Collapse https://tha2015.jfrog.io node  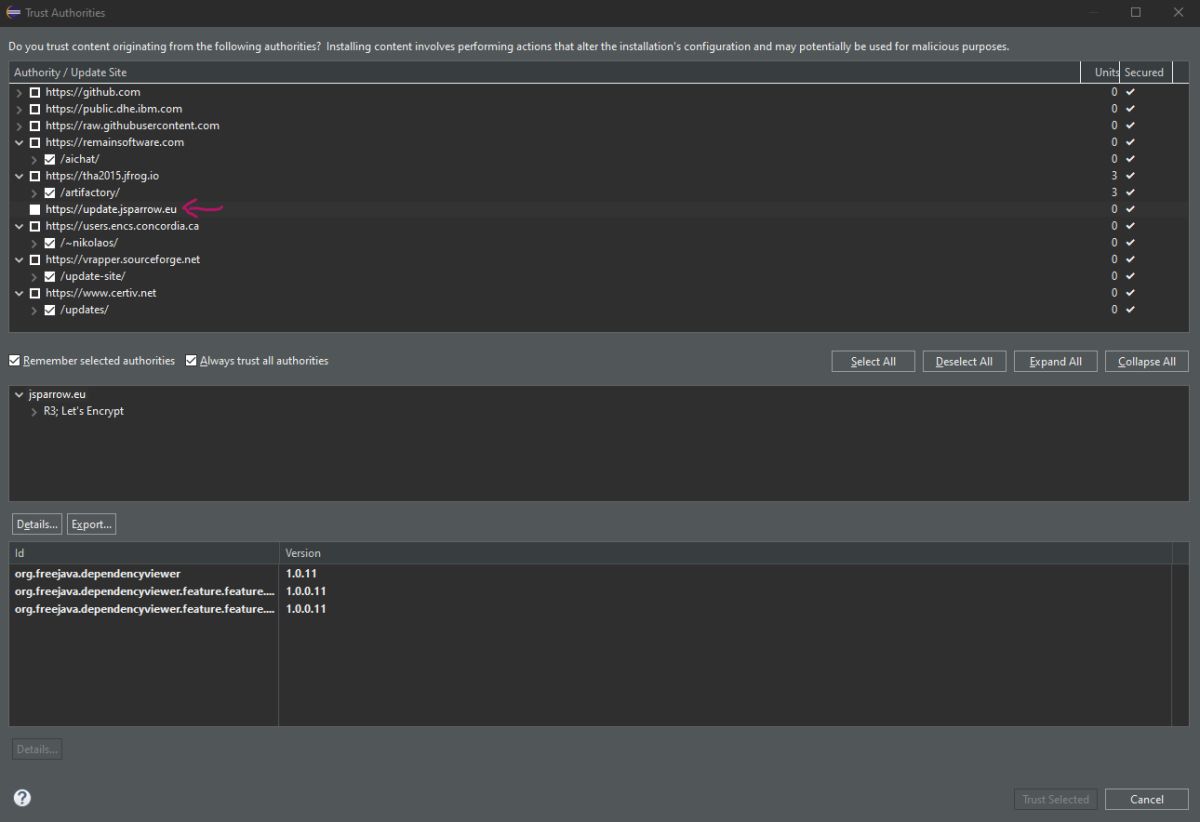click(x=19, y=176)
